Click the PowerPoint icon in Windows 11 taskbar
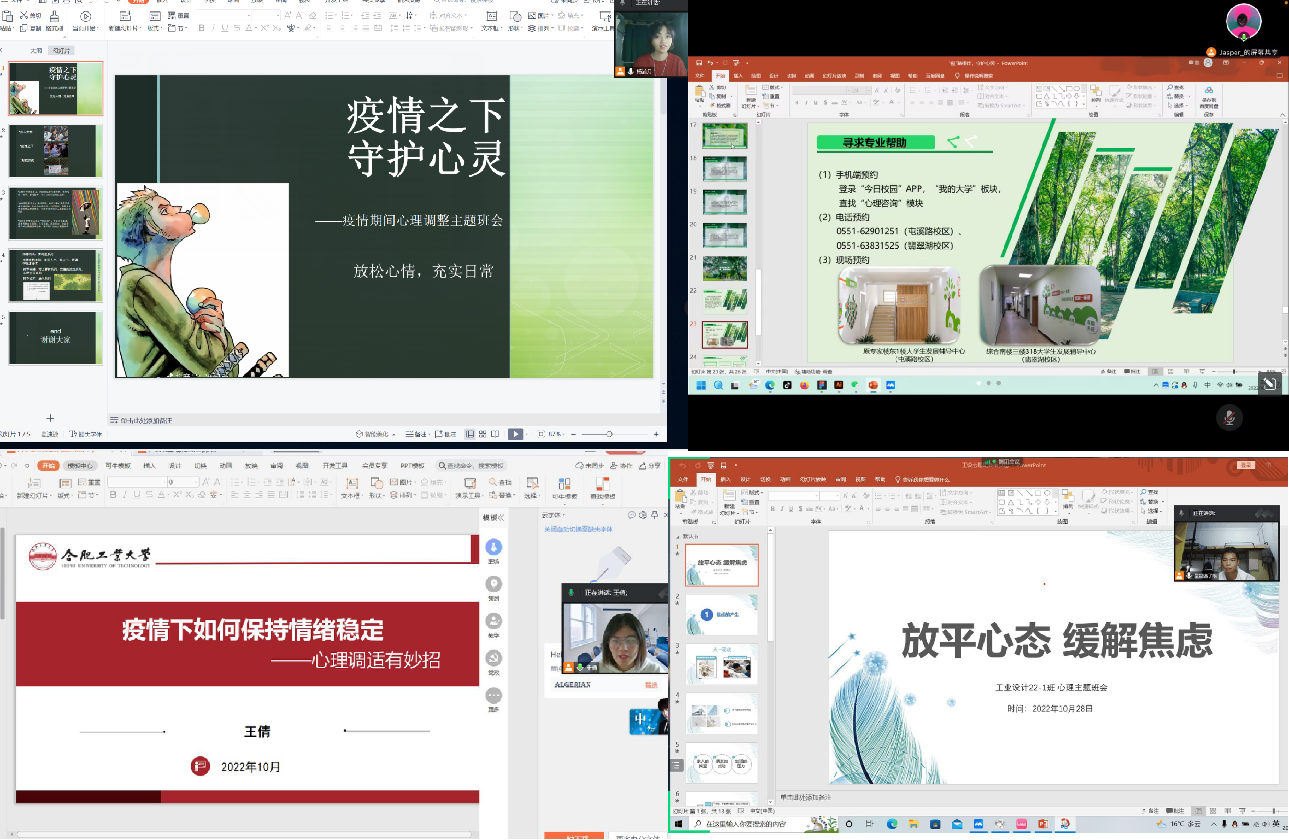Viewport: 1289px width, 840px height. click(x=872, y=385)
